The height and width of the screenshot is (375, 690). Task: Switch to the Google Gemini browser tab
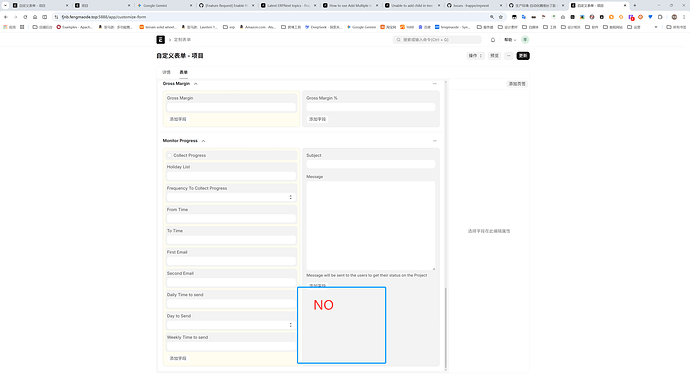[164, 5]
